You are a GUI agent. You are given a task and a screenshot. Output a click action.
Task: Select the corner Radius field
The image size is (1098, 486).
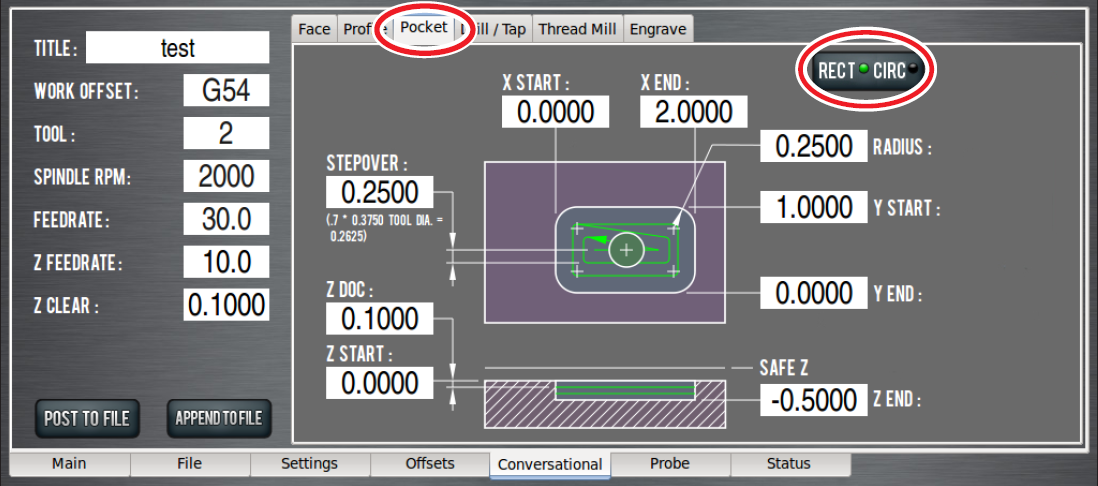pos(813,147)
